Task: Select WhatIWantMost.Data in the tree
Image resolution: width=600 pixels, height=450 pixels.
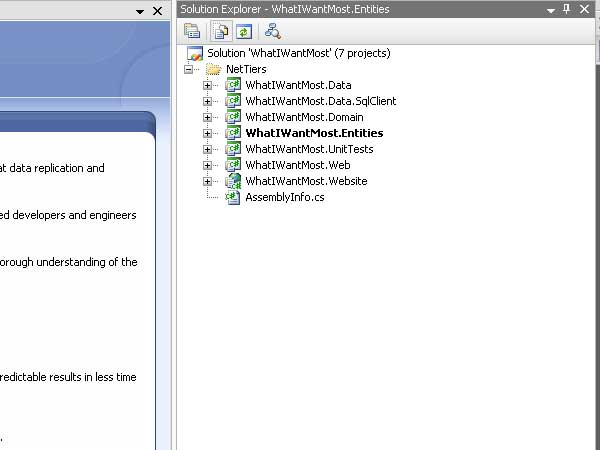Action: tap(298, 85)
